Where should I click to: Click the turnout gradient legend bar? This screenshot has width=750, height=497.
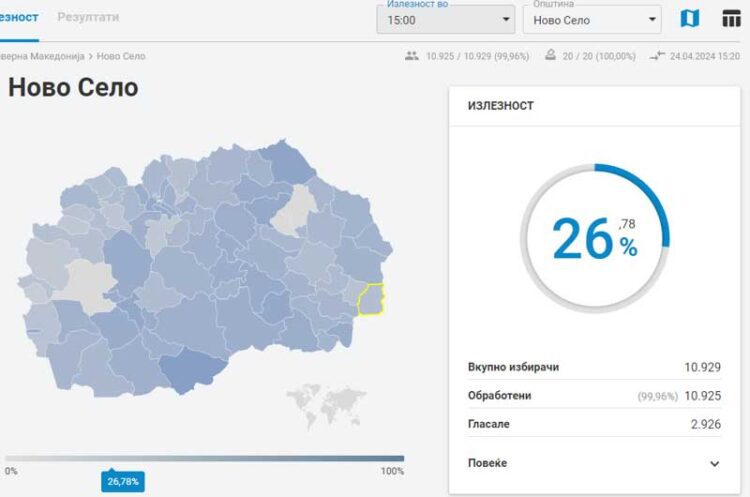(x=205, y=459)
